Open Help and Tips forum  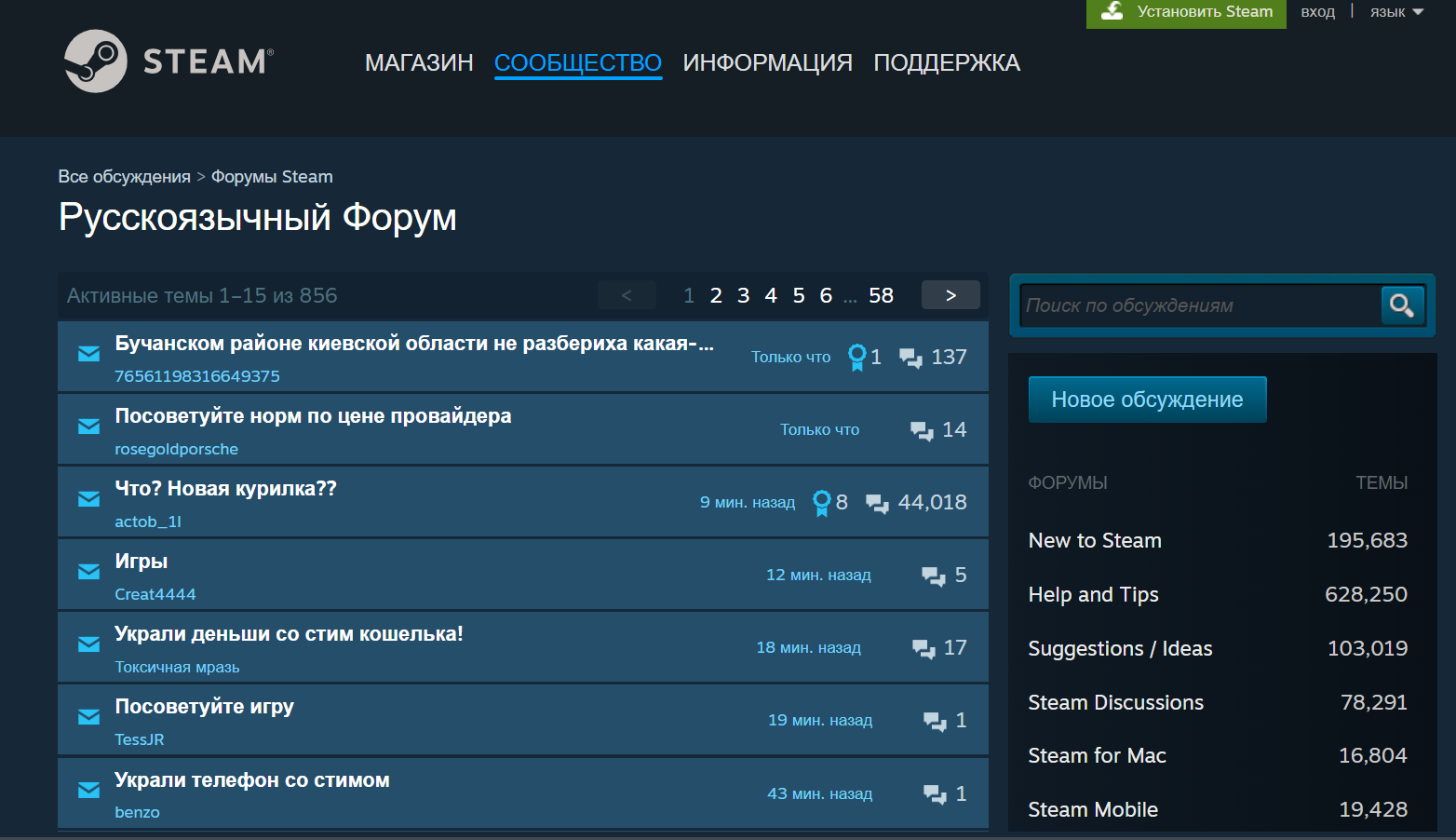coord(1094,594)
